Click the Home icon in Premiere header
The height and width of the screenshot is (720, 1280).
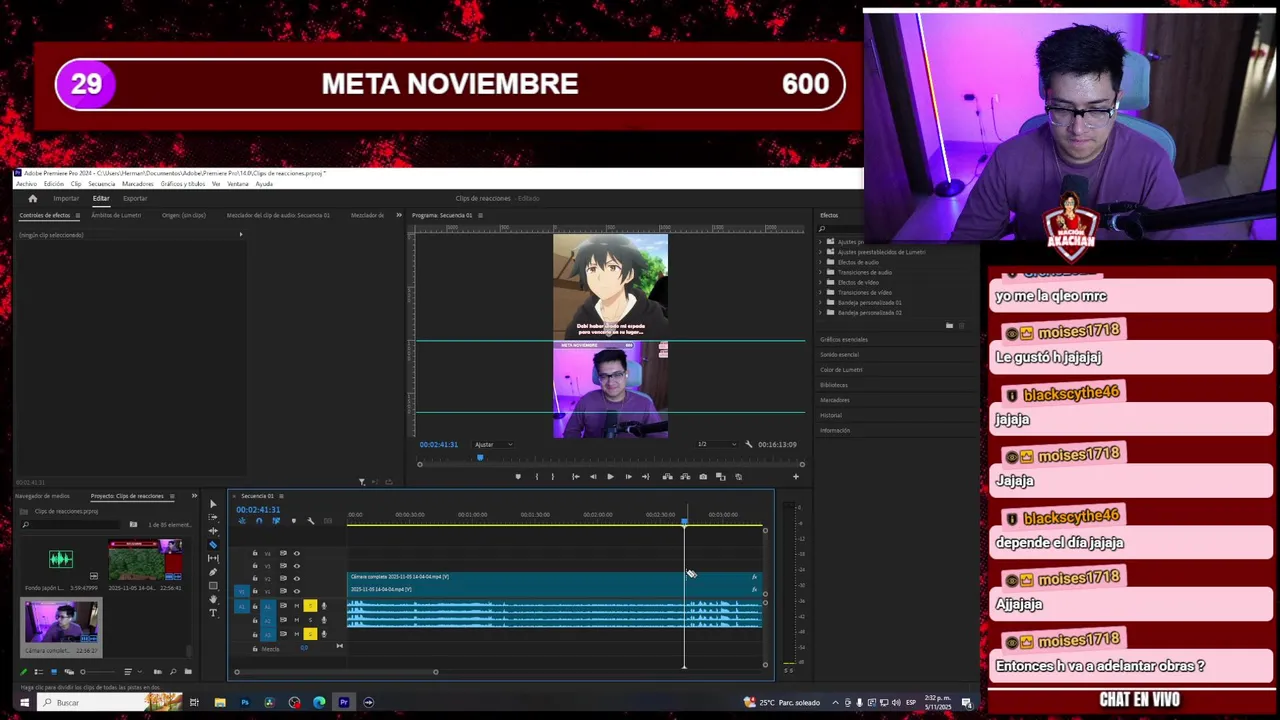32,198
